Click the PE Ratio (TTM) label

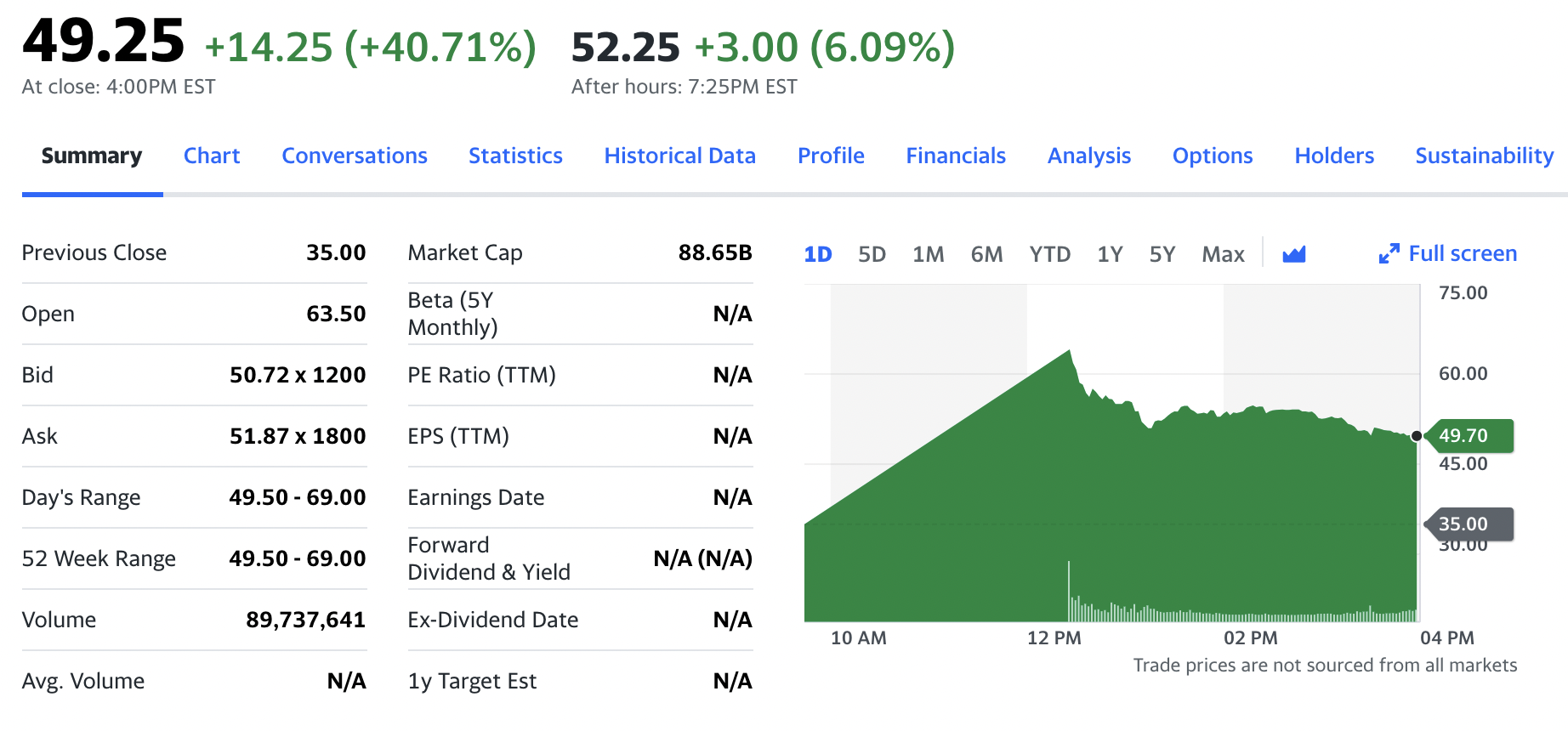(481, 375)
